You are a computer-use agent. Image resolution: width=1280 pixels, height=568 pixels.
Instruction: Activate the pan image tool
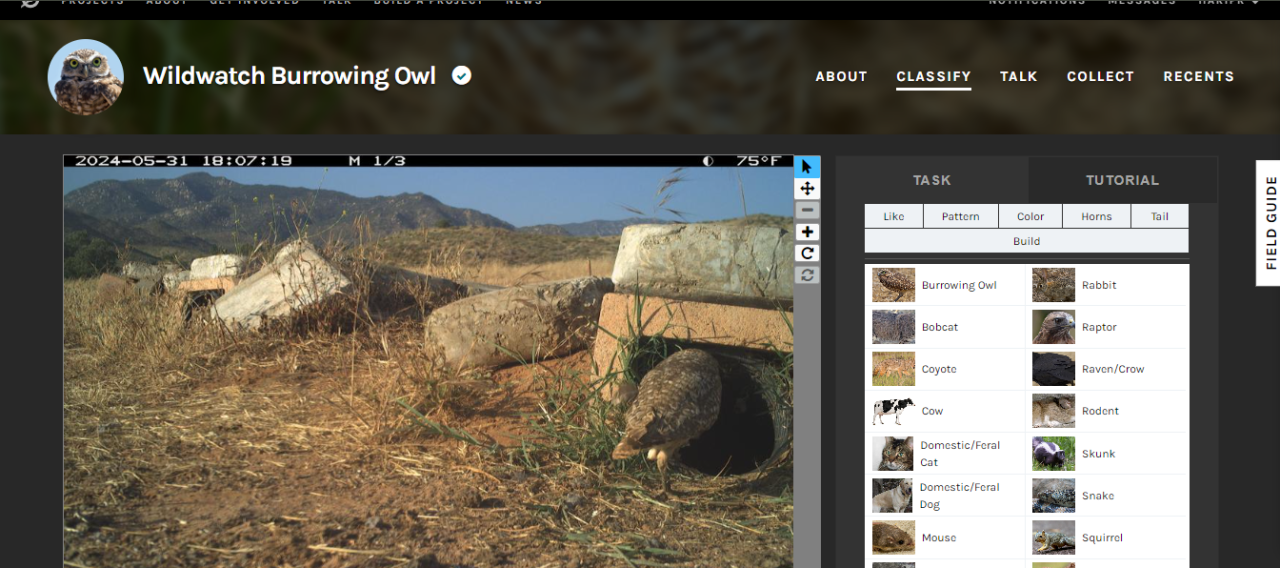(807, 188)
